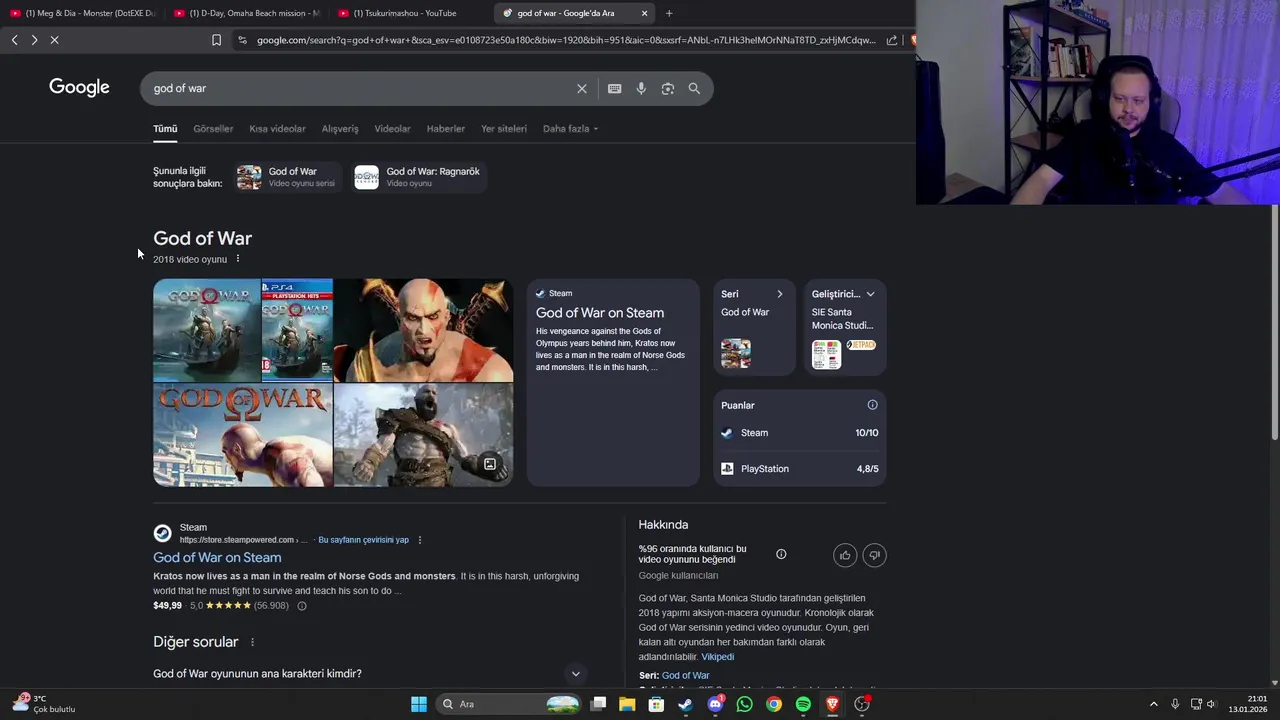Viewport: 1280px width, 720px height.
Task: Open the on-screen keyboard input tool
Action: [x=615, y=88]
